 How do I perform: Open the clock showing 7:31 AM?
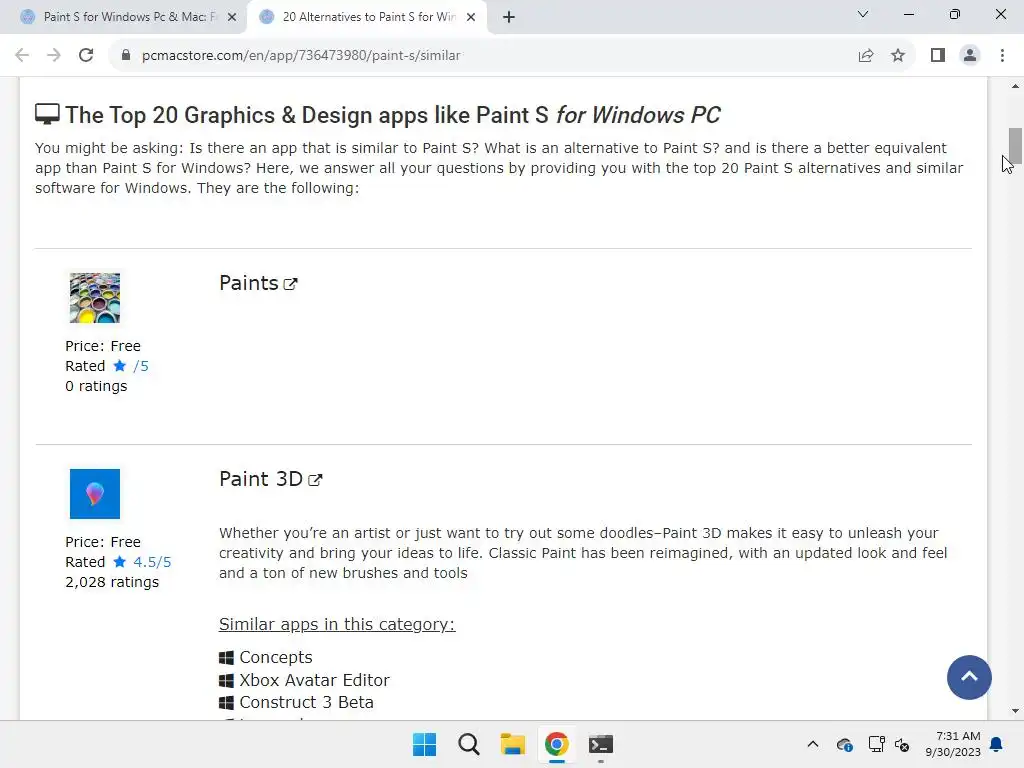[953, 744]
